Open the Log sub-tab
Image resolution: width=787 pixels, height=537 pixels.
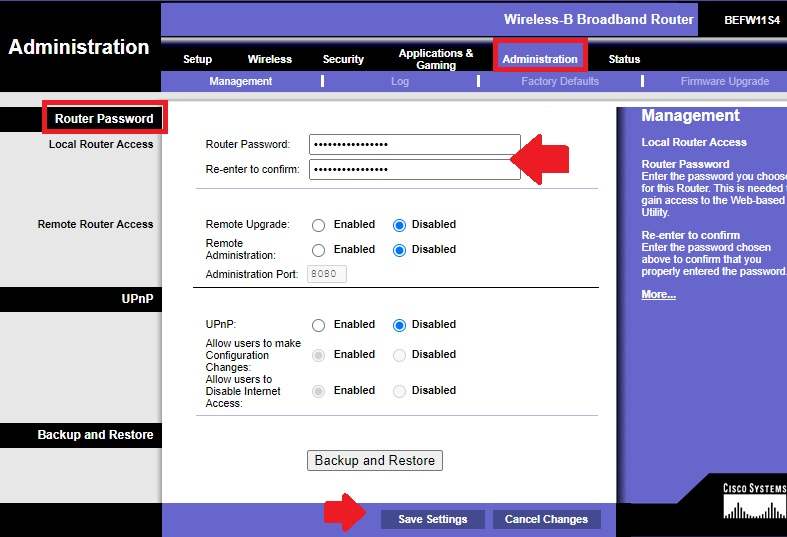[x=400, y=81]
